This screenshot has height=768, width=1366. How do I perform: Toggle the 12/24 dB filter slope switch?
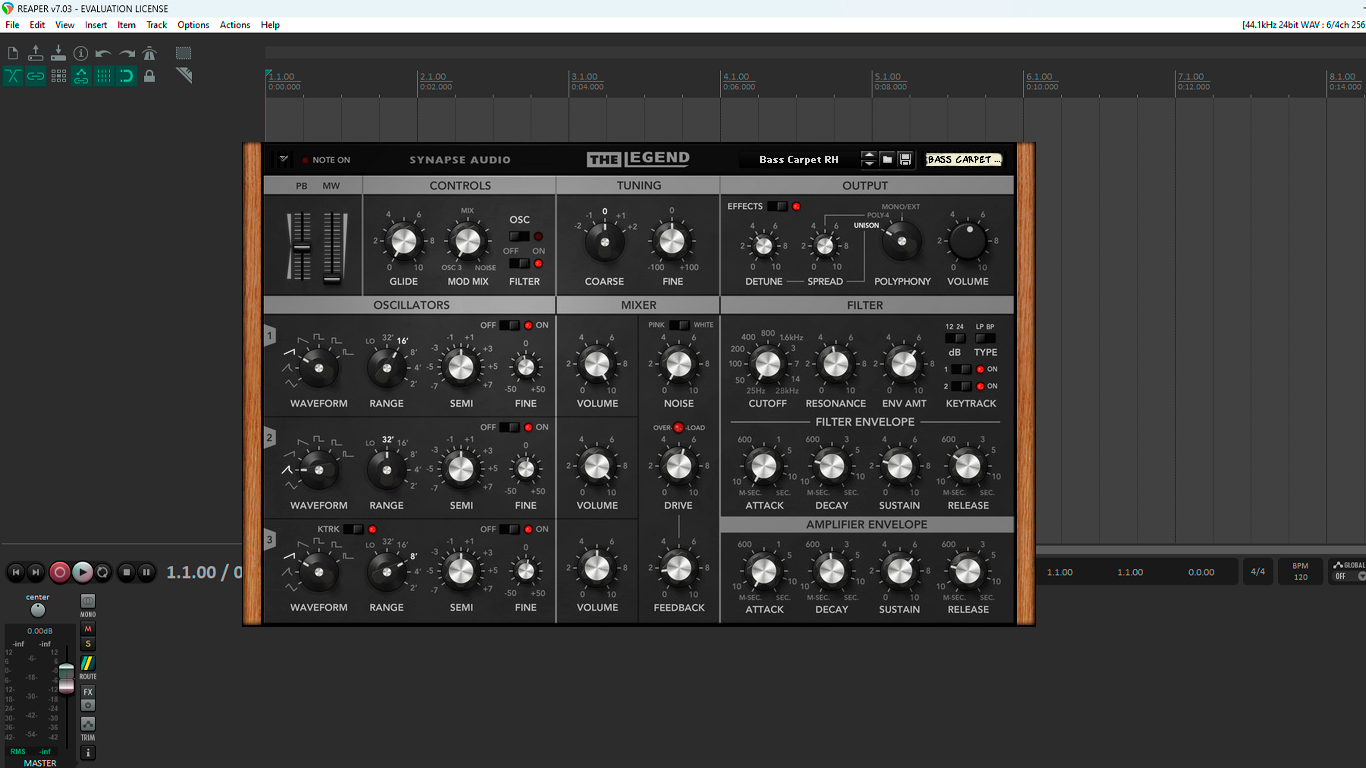pyautogui.click(x=955, y=338)
